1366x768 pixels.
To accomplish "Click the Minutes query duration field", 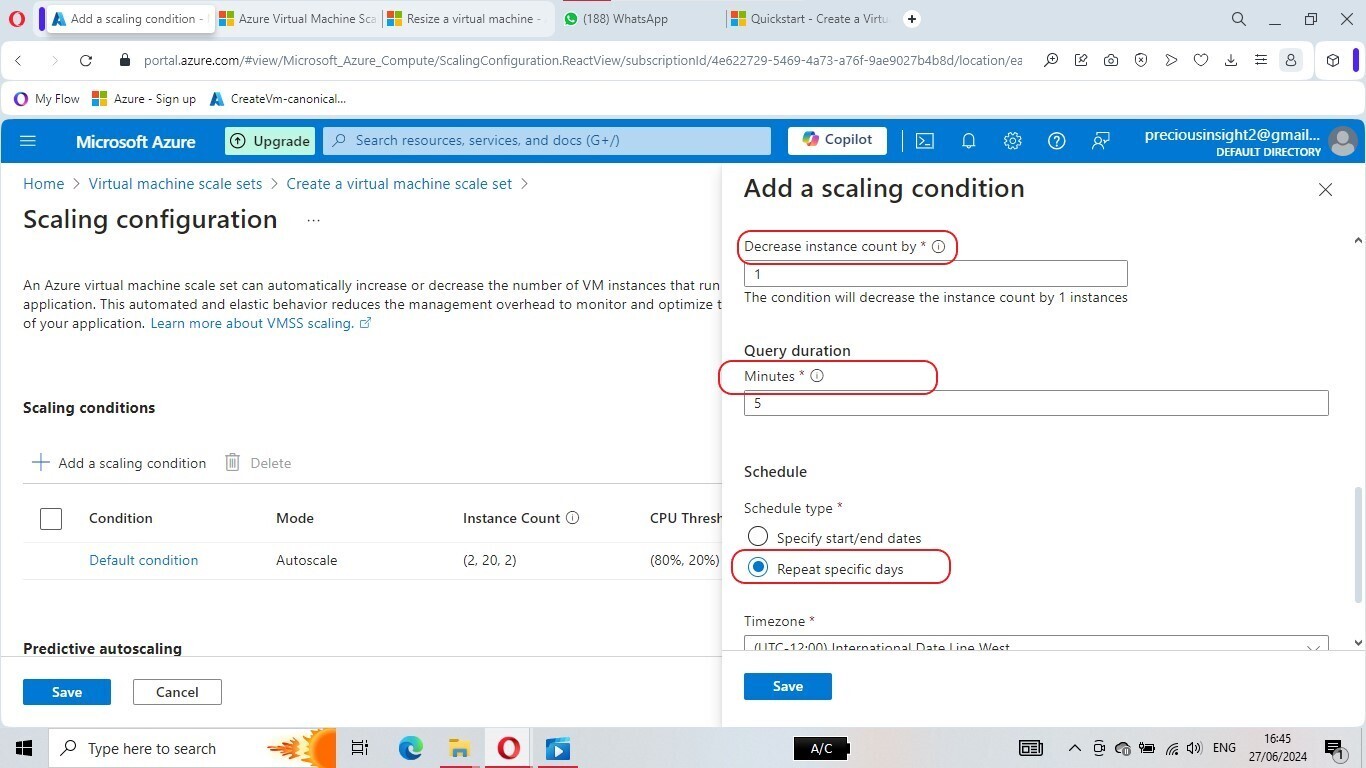I will click(x=1035, y=403).
